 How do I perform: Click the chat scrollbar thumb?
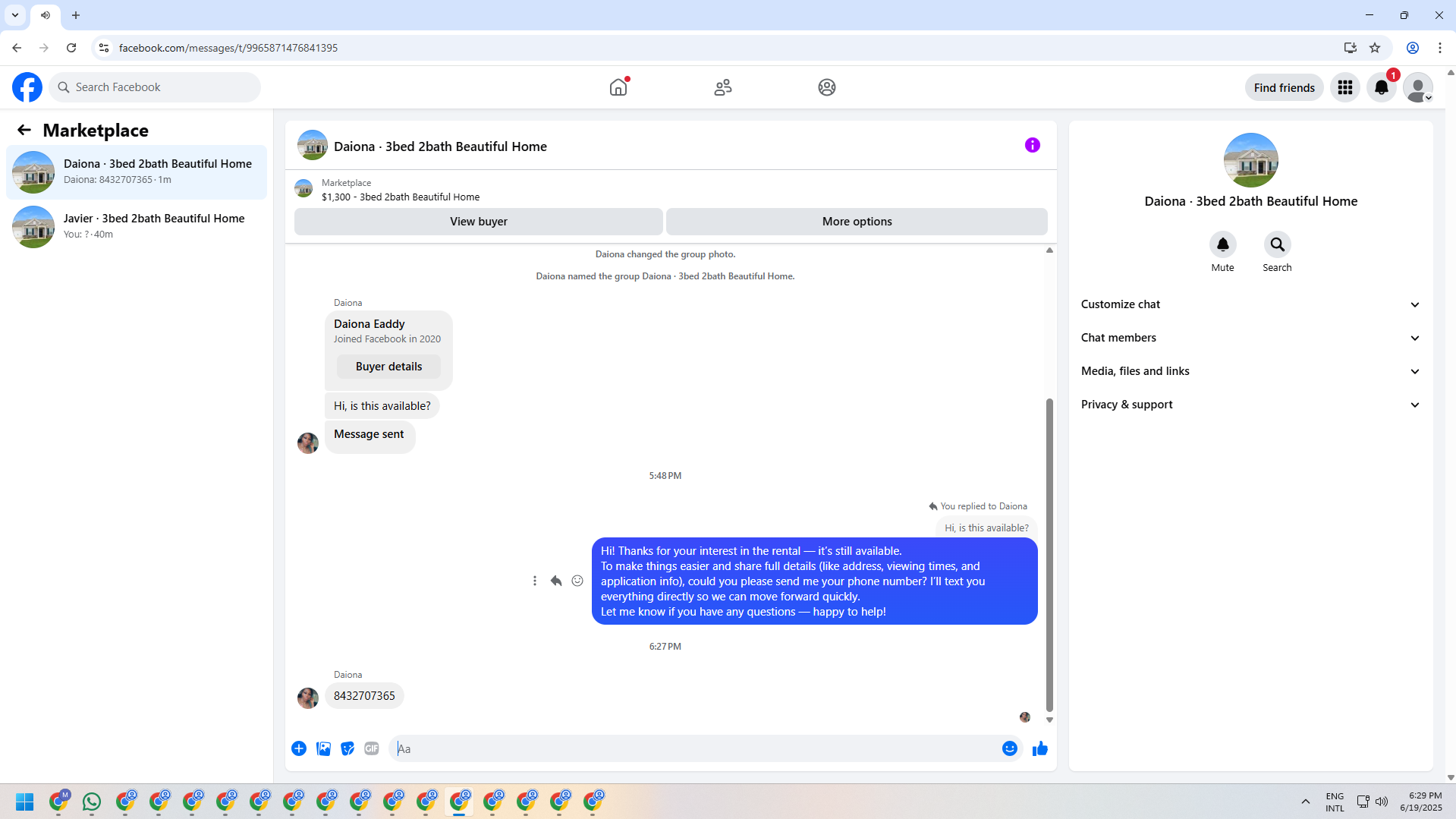(x=1050, y=554)
